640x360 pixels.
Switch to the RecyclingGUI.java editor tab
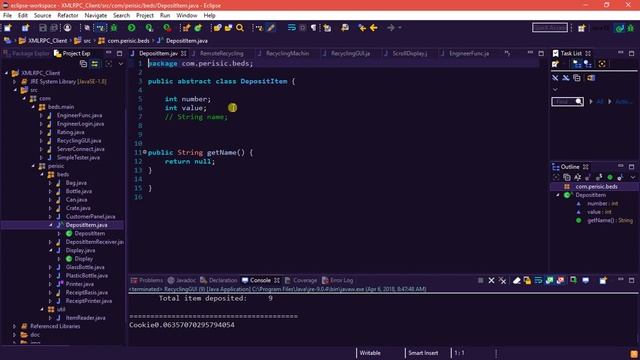click(x=347, y=53)
